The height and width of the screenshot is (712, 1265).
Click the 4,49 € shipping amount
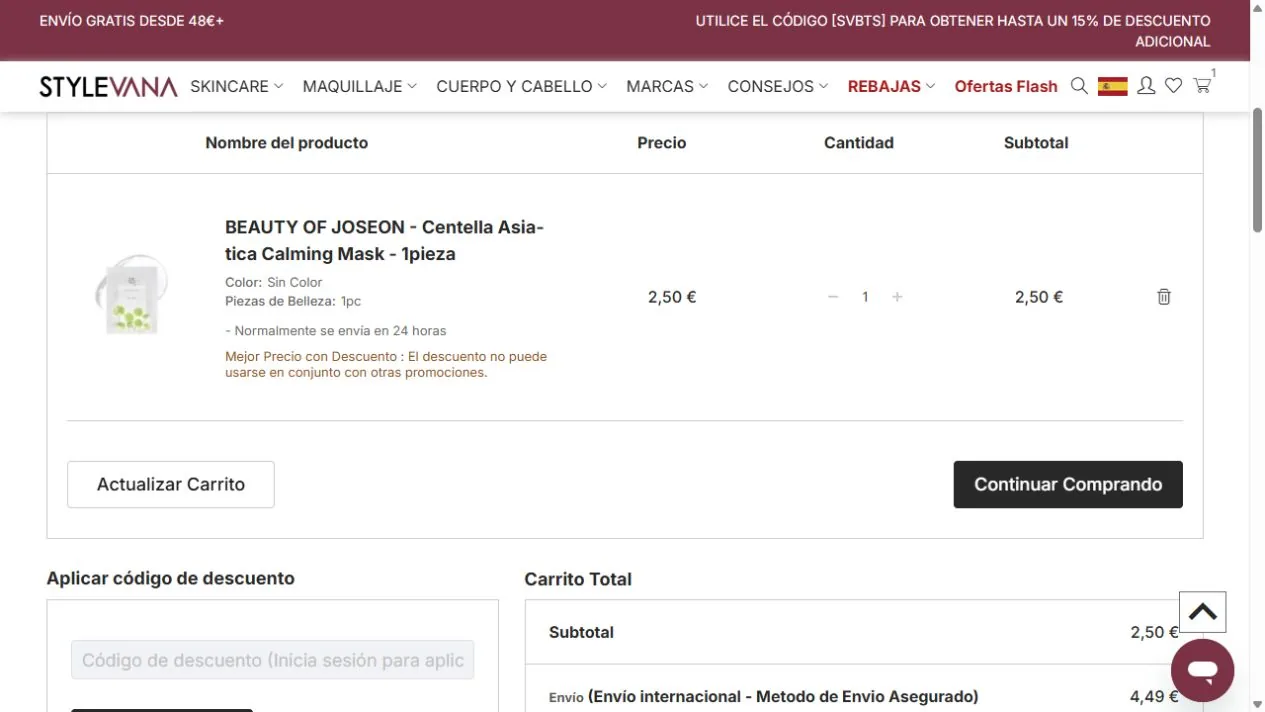click(1154, 697)
